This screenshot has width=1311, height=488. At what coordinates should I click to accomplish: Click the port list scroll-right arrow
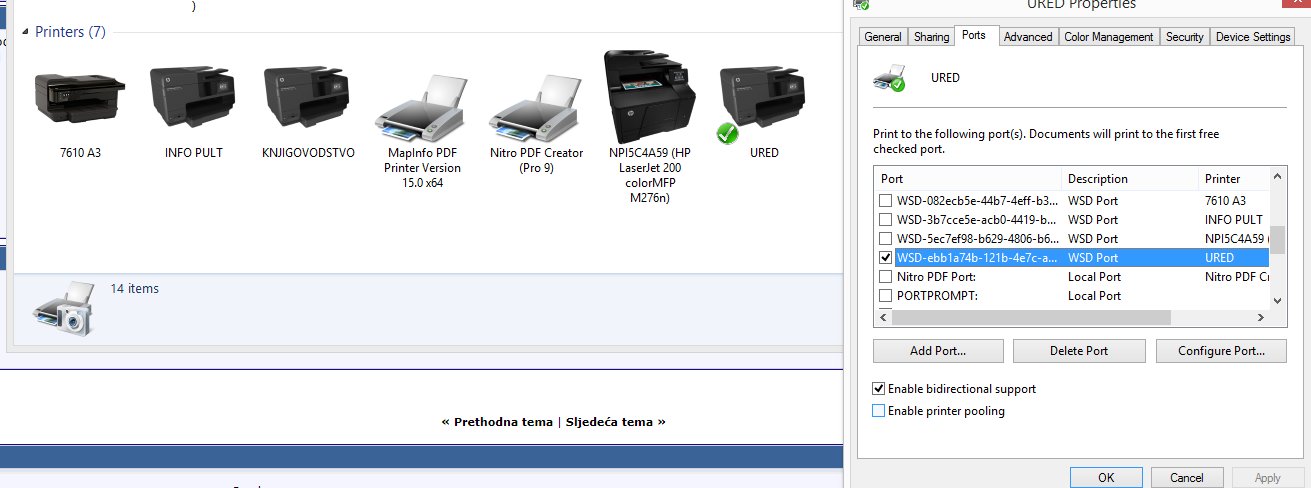(1260, 317)
